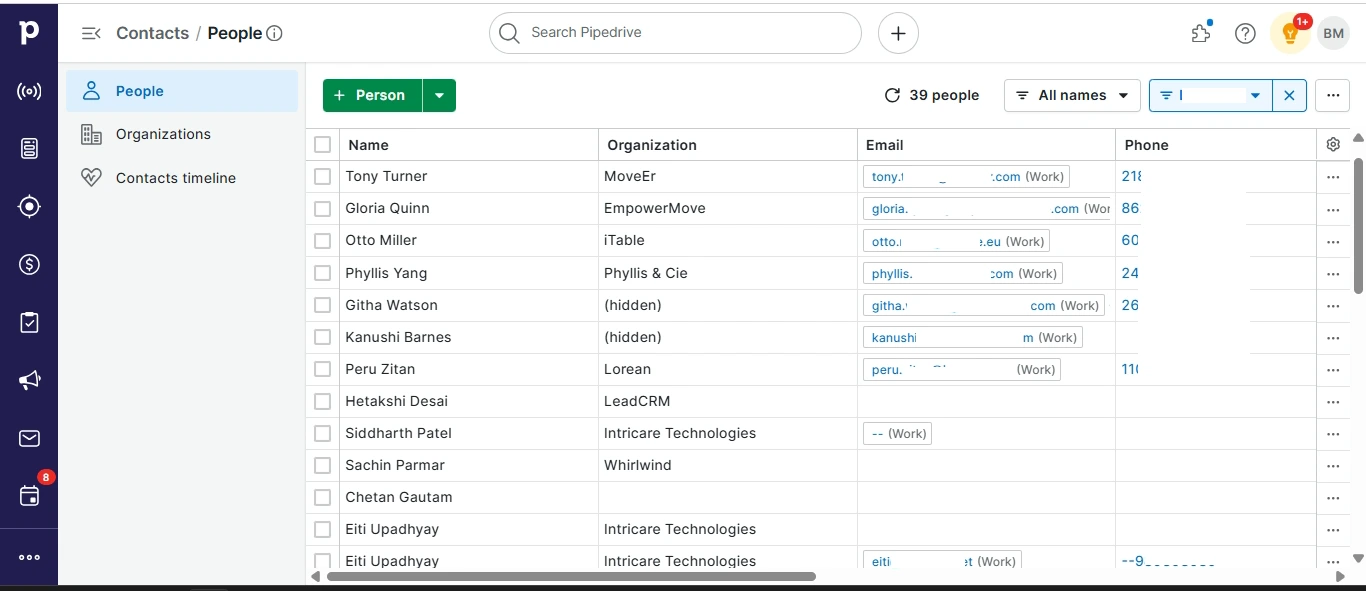Open row actions for Tony Turner
The image size is (1366, 591).
pos(1333,177)
